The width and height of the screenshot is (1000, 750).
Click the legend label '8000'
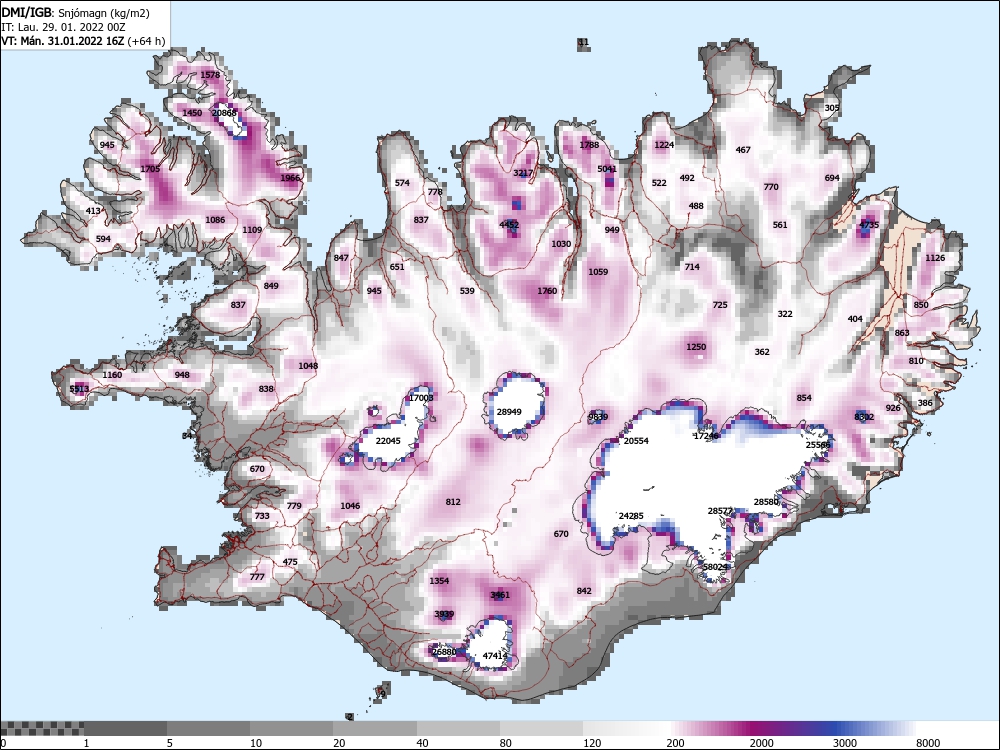click(928, 743)
